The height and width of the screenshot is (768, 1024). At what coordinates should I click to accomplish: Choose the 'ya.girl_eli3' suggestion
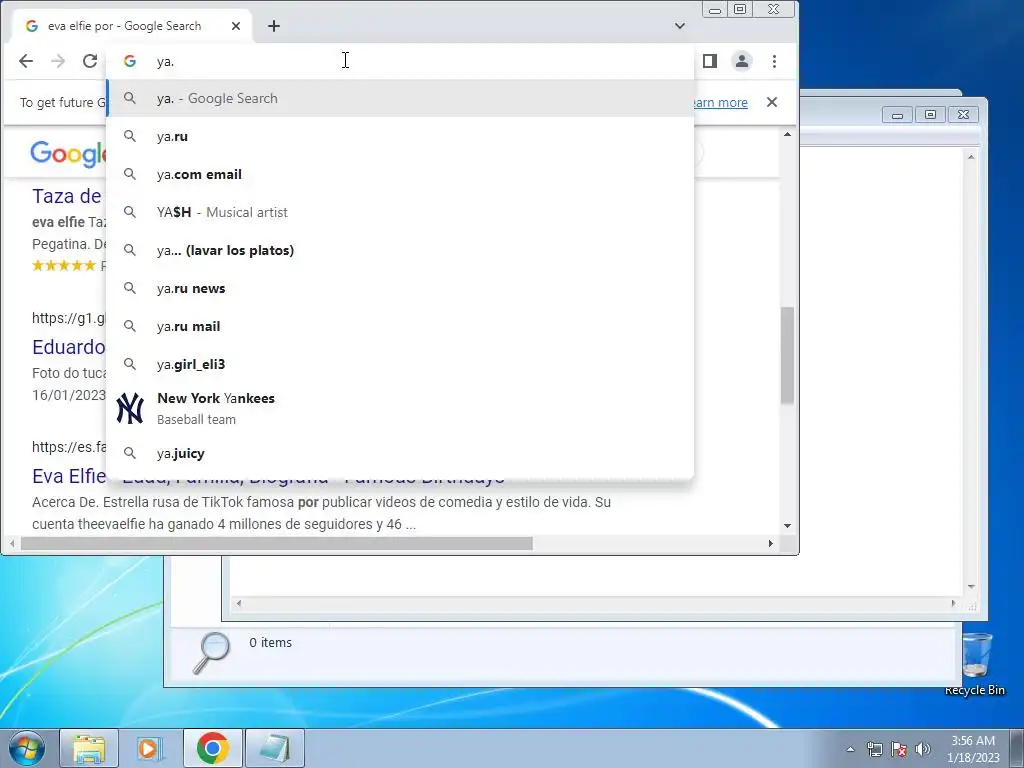coord(400,364)
